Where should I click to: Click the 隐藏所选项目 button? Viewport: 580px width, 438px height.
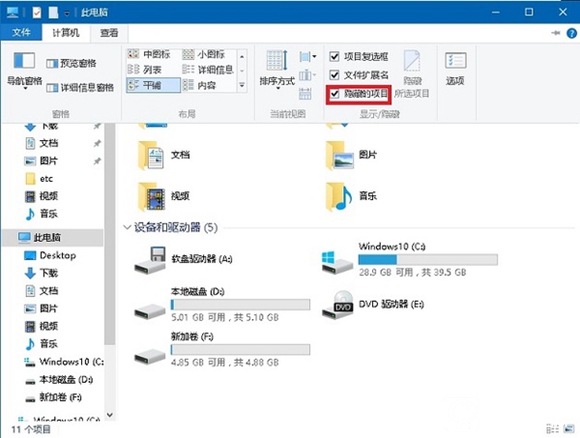pyautogui.click(x=412, y=75)
